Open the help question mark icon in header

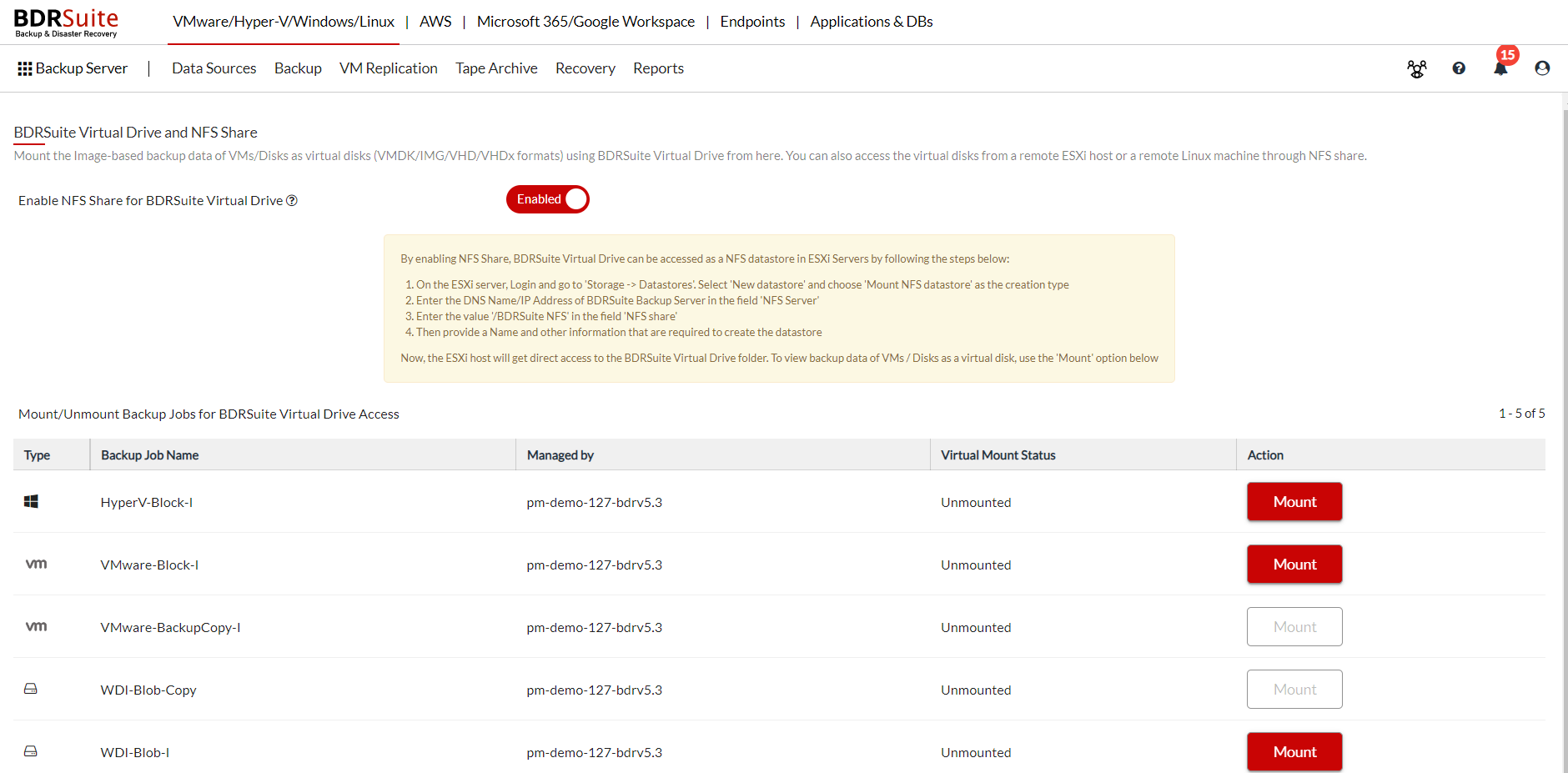[x=1459, y=68]
